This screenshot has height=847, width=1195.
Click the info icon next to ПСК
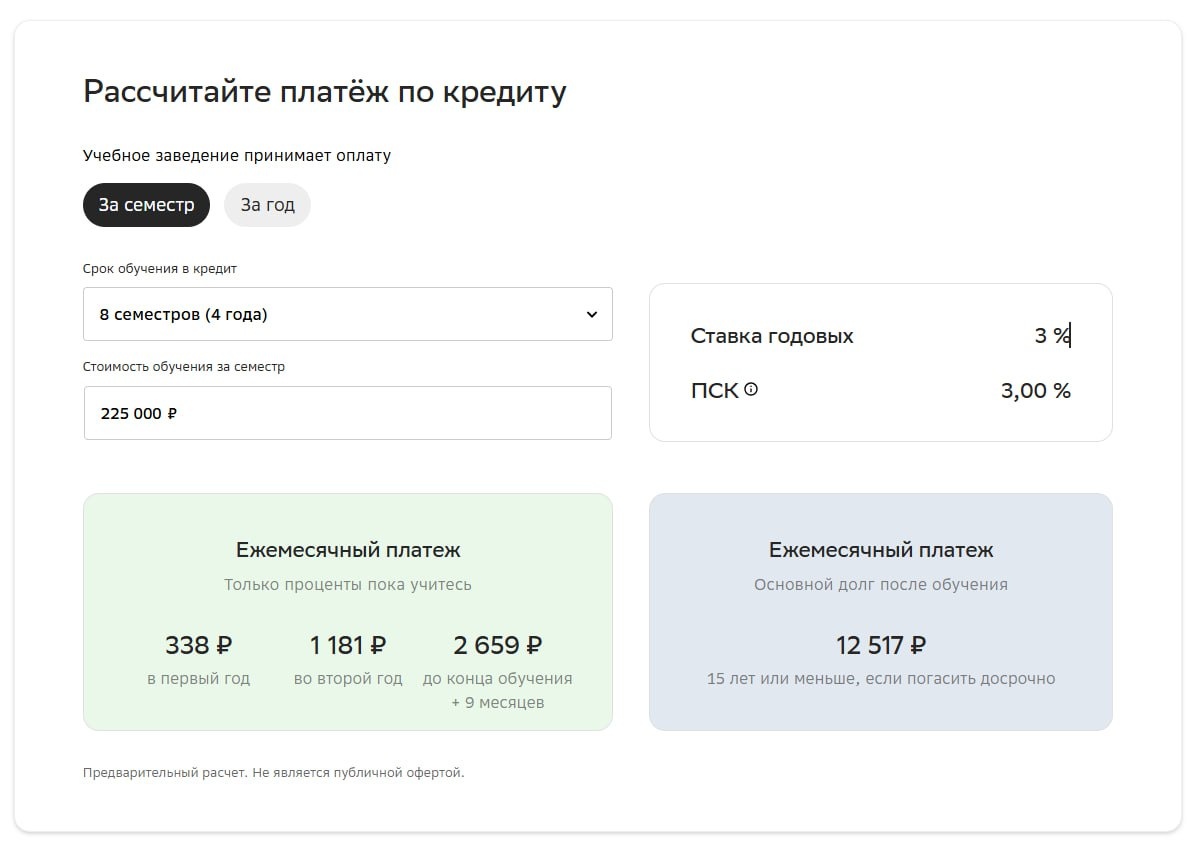pos(751,390)
